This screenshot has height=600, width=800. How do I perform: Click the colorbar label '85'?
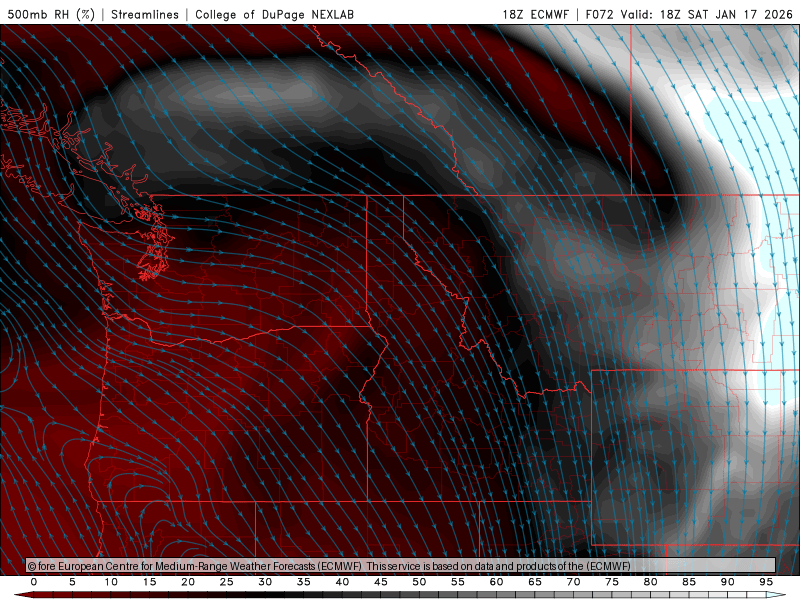(x=689, y=582)
